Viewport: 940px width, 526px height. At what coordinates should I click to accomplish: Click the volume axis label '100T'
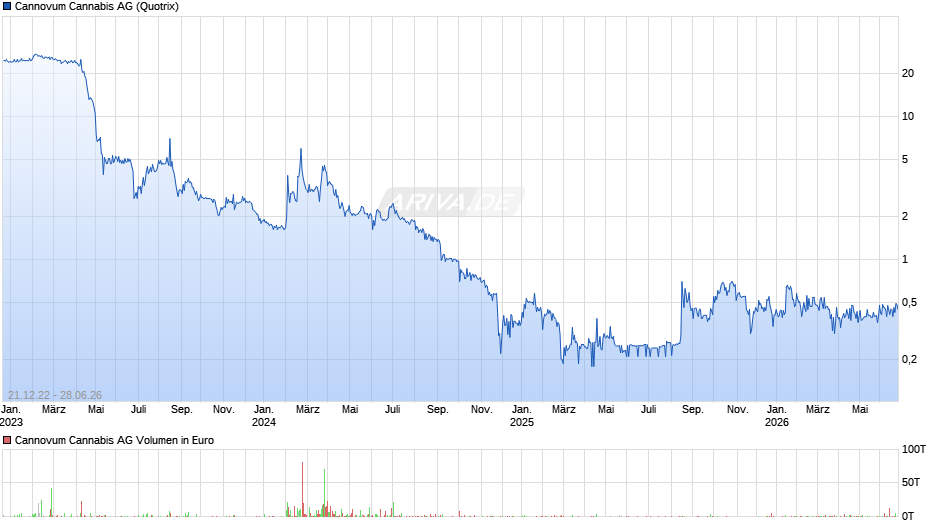pos(914,449)
